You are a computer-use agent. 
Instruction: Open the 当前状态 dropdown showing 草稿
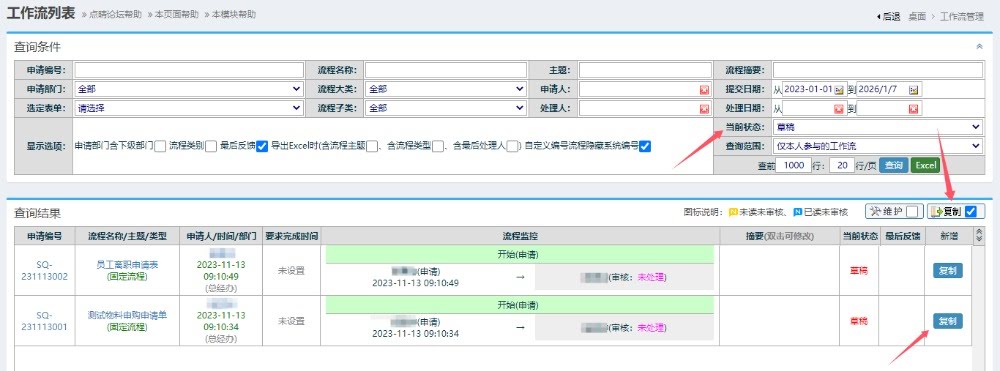pyautogui.click(x=878, y=127)
